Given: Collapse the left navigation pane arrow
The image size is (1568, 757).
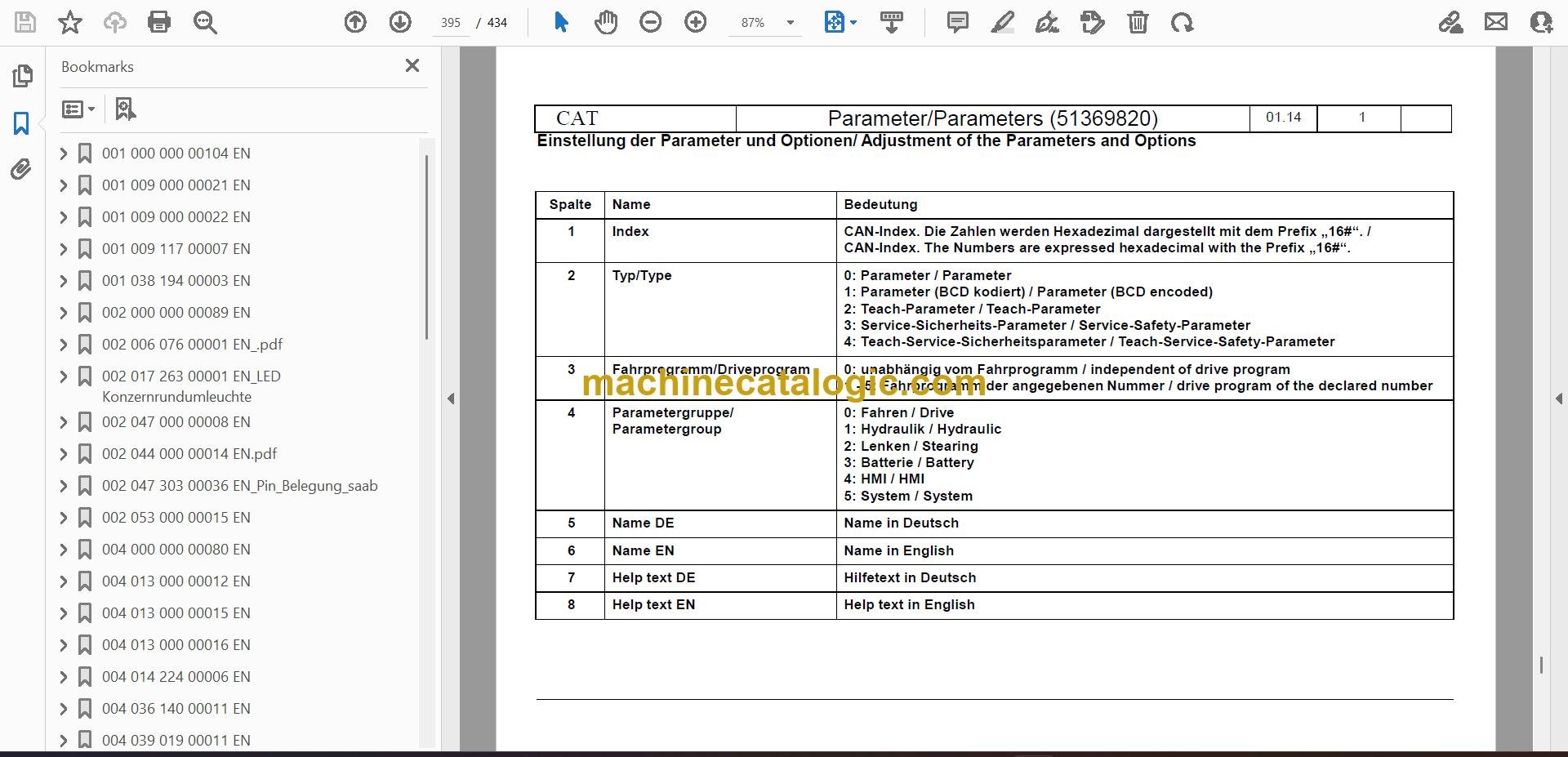Looking at the screenshot, I should tap(451, 399).
